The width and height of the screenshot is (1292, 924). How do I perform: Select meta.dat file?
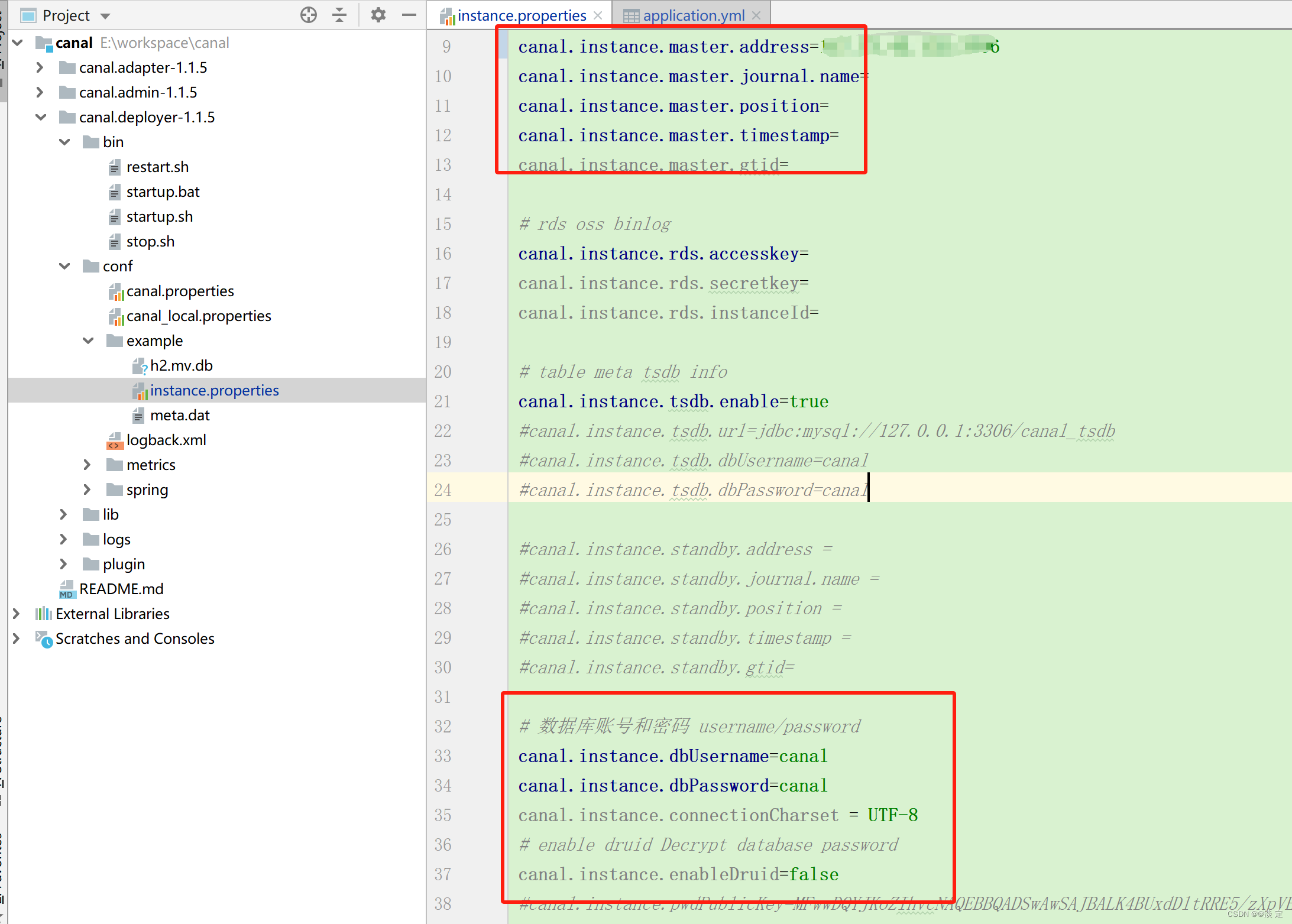(180, 416)
